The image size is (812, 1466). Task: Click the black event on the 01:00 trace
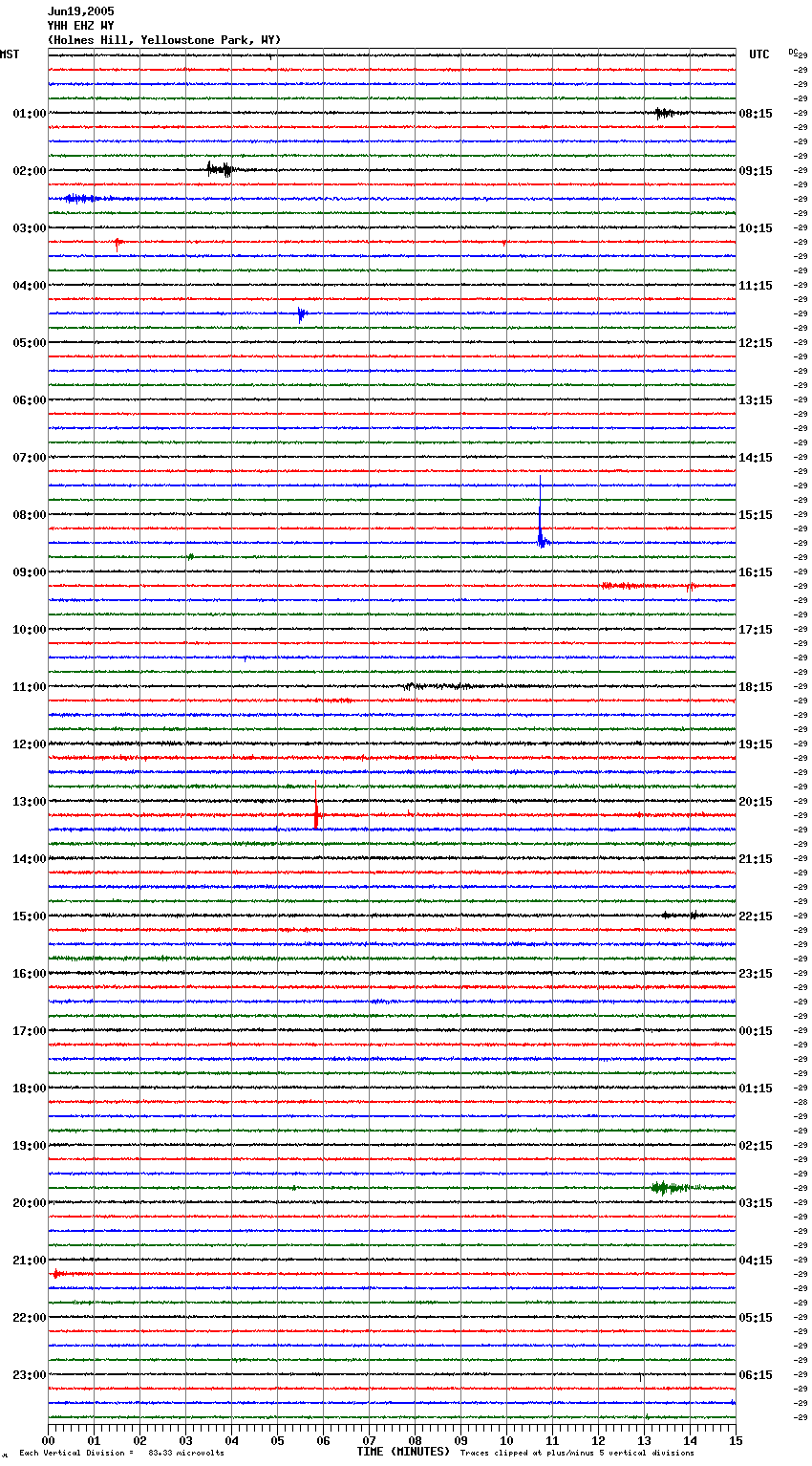coord(664,113)
